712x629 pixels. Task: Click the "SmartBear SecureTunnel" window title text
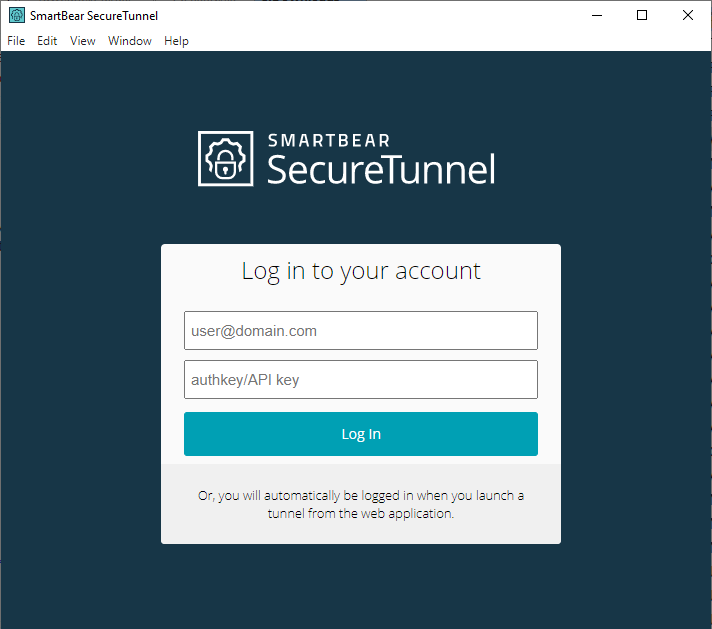94,16
